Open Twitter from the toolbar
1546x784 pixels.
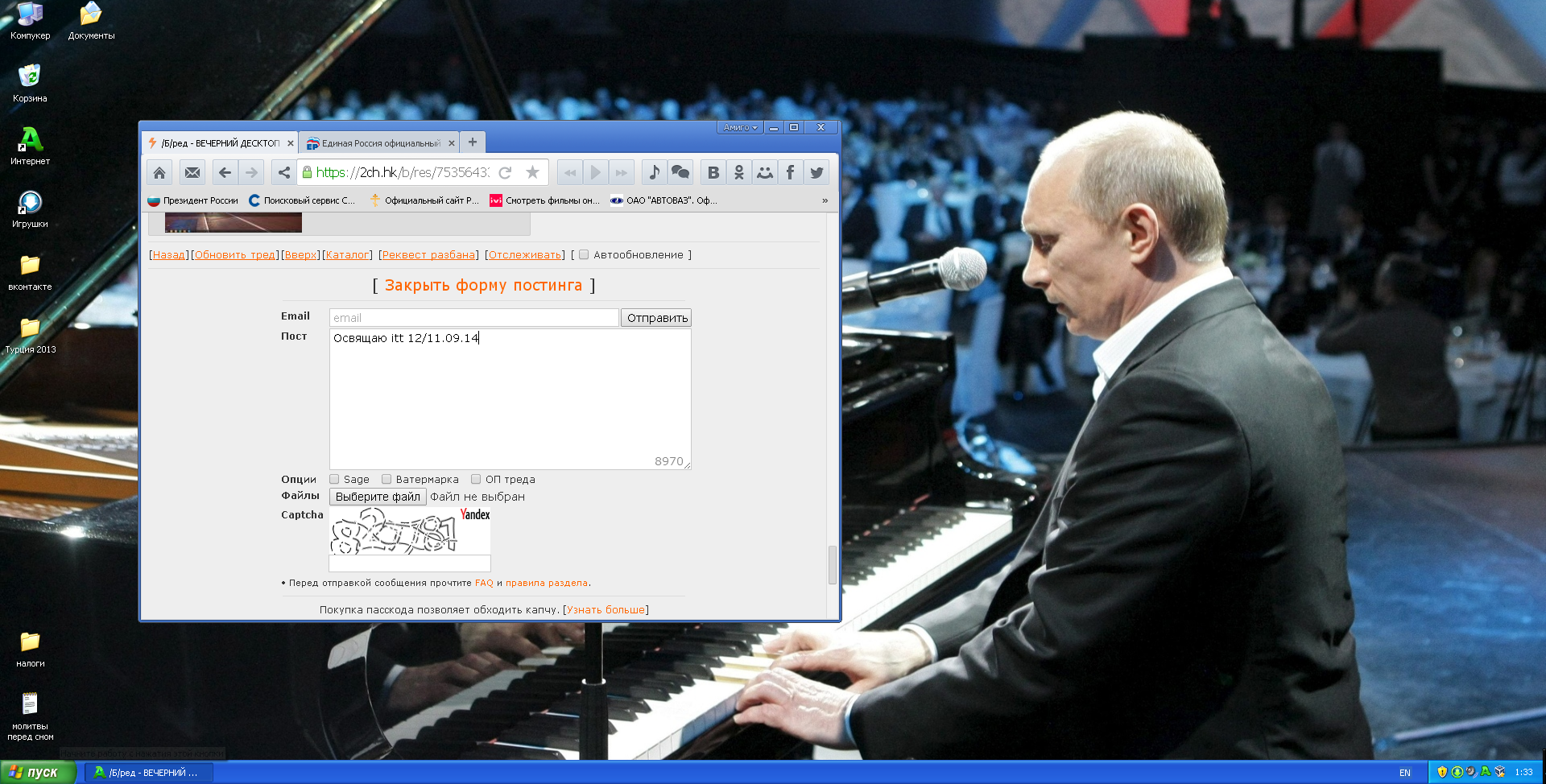point(816,172)
